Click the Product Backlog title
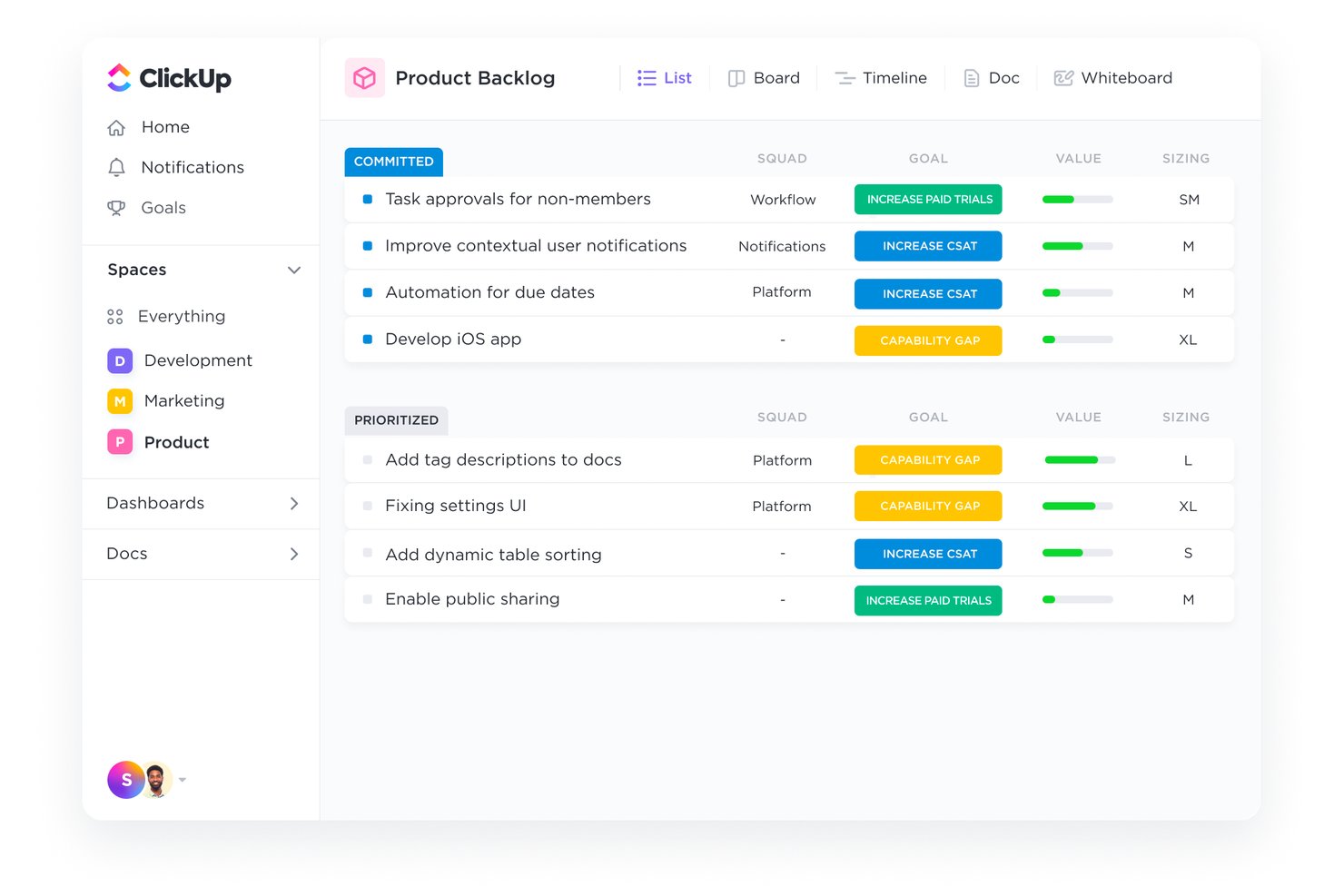 pos(475,78)
